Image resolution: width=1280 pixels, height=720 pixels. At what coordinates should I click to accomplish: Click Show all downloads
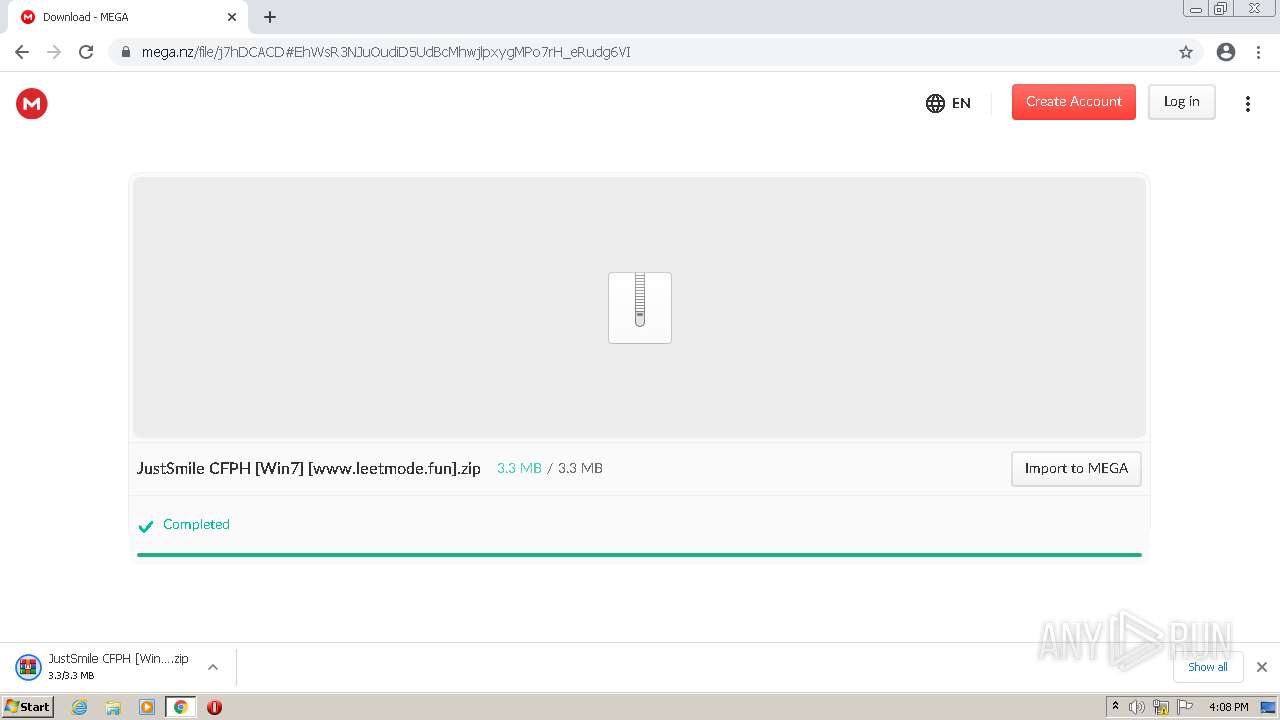pos(1207,667)
